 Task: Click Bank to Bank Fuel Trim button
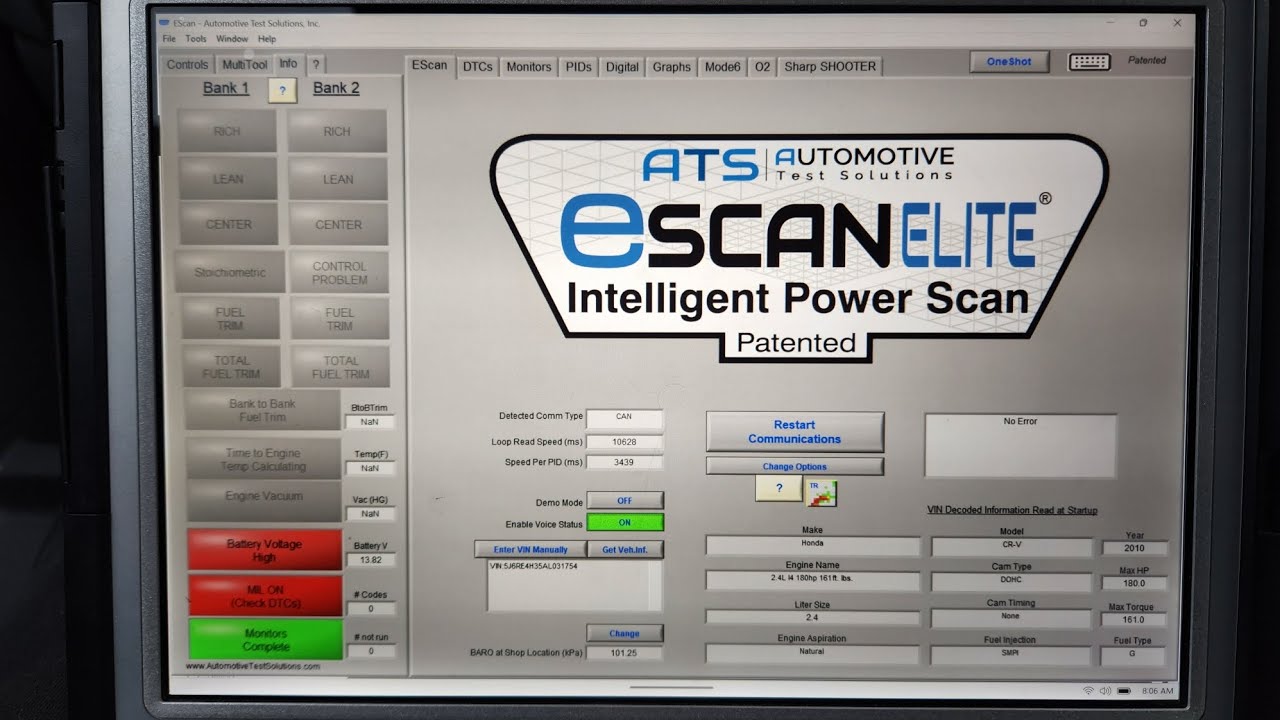[x=263, y=410]
